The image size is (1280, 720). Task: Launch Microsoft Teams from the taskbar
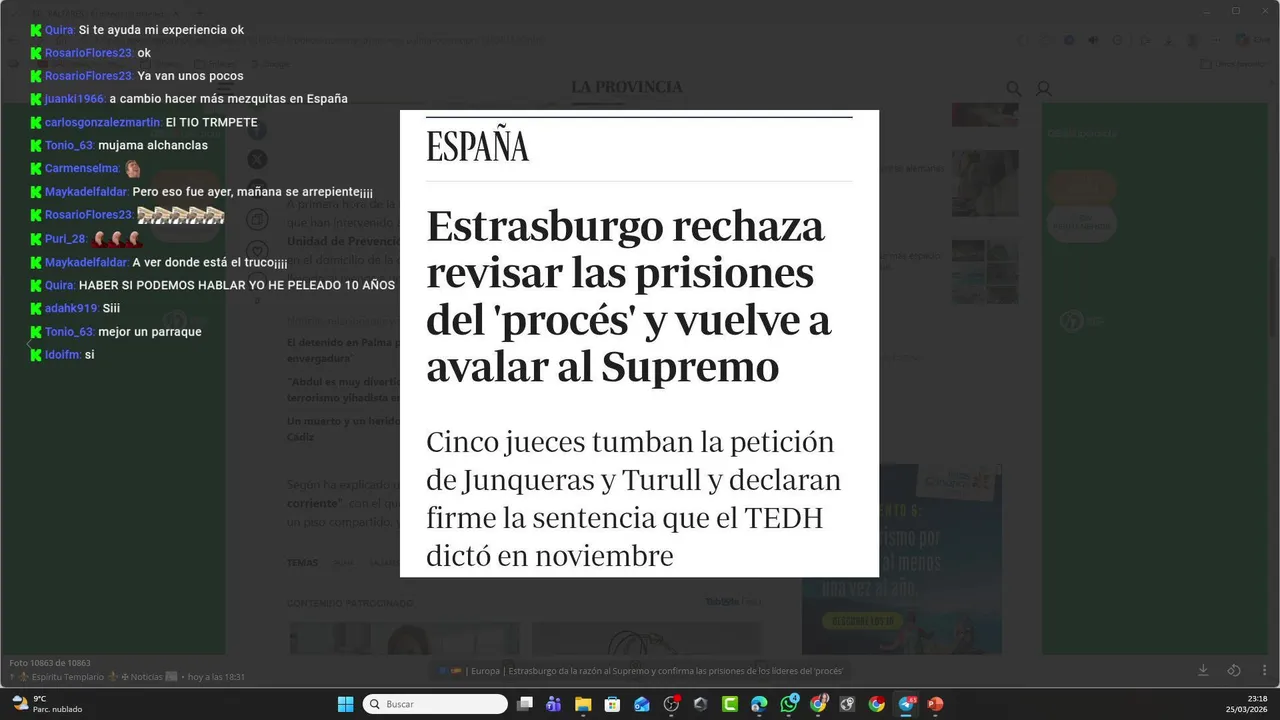(x=553, y=704)
